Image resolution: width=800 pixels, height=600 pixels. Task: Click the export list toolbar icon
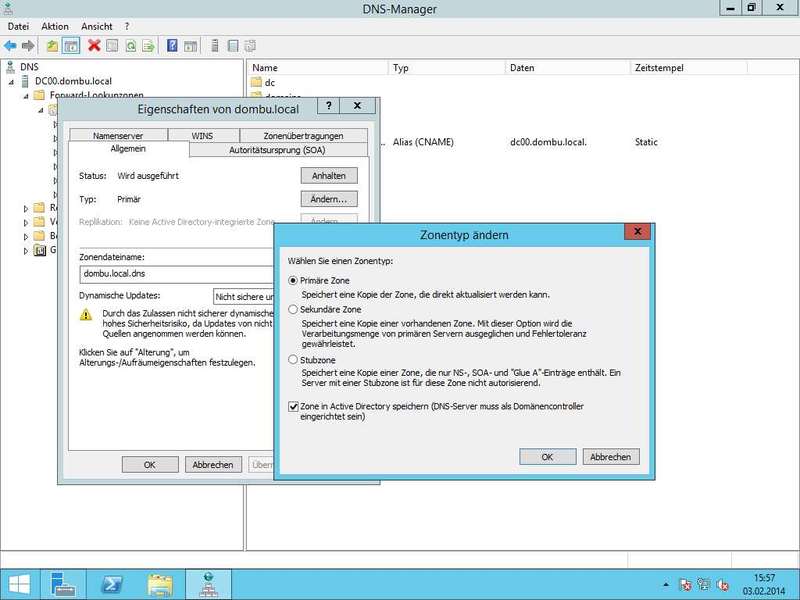click(148, 45)
